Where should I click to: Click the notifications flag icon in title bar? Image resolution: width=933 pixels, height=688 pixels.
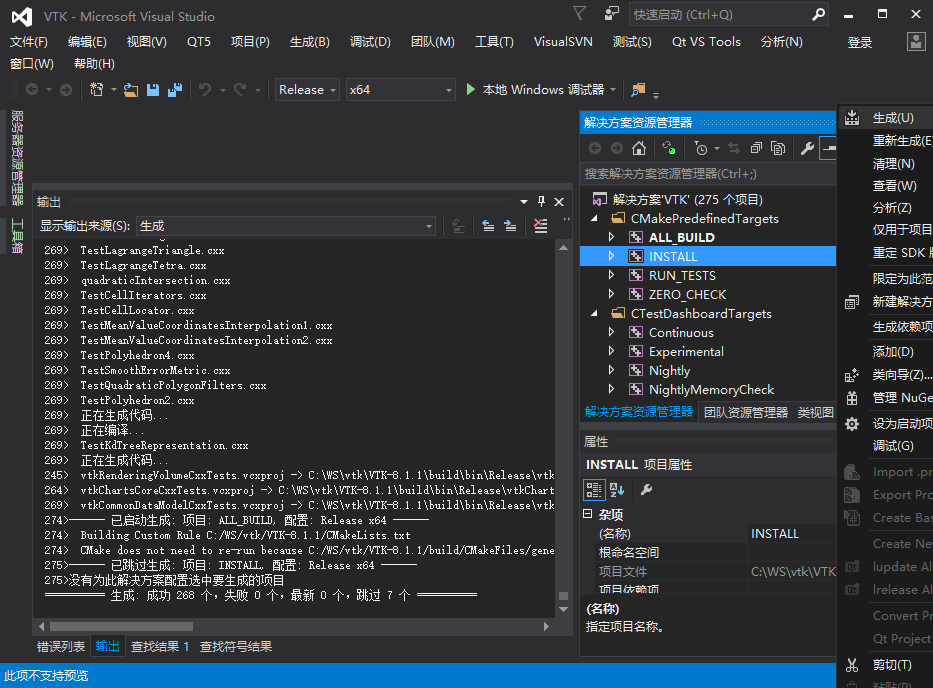[x=580, y=14]
